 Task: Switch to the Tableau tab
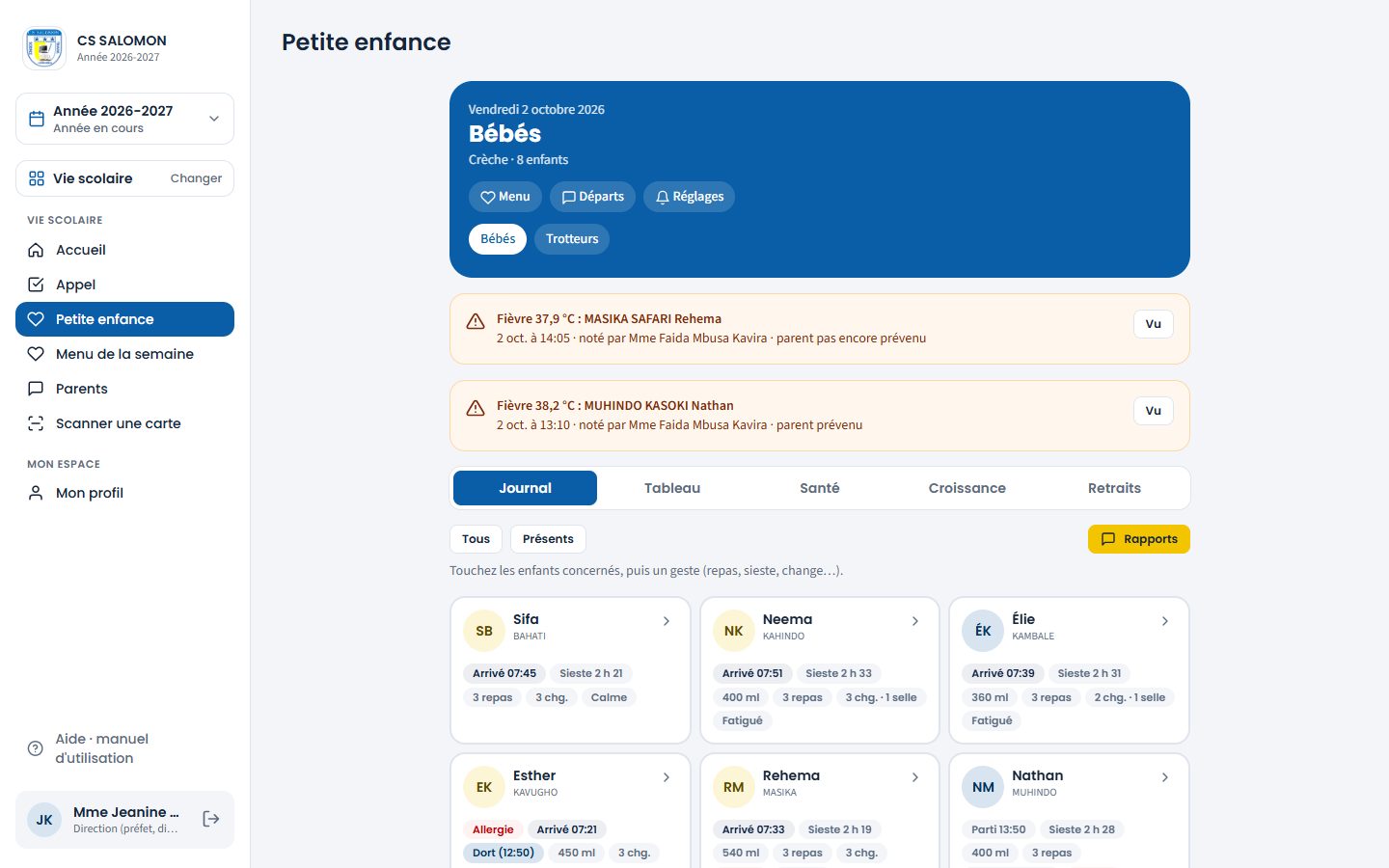[x=672, y=488]
